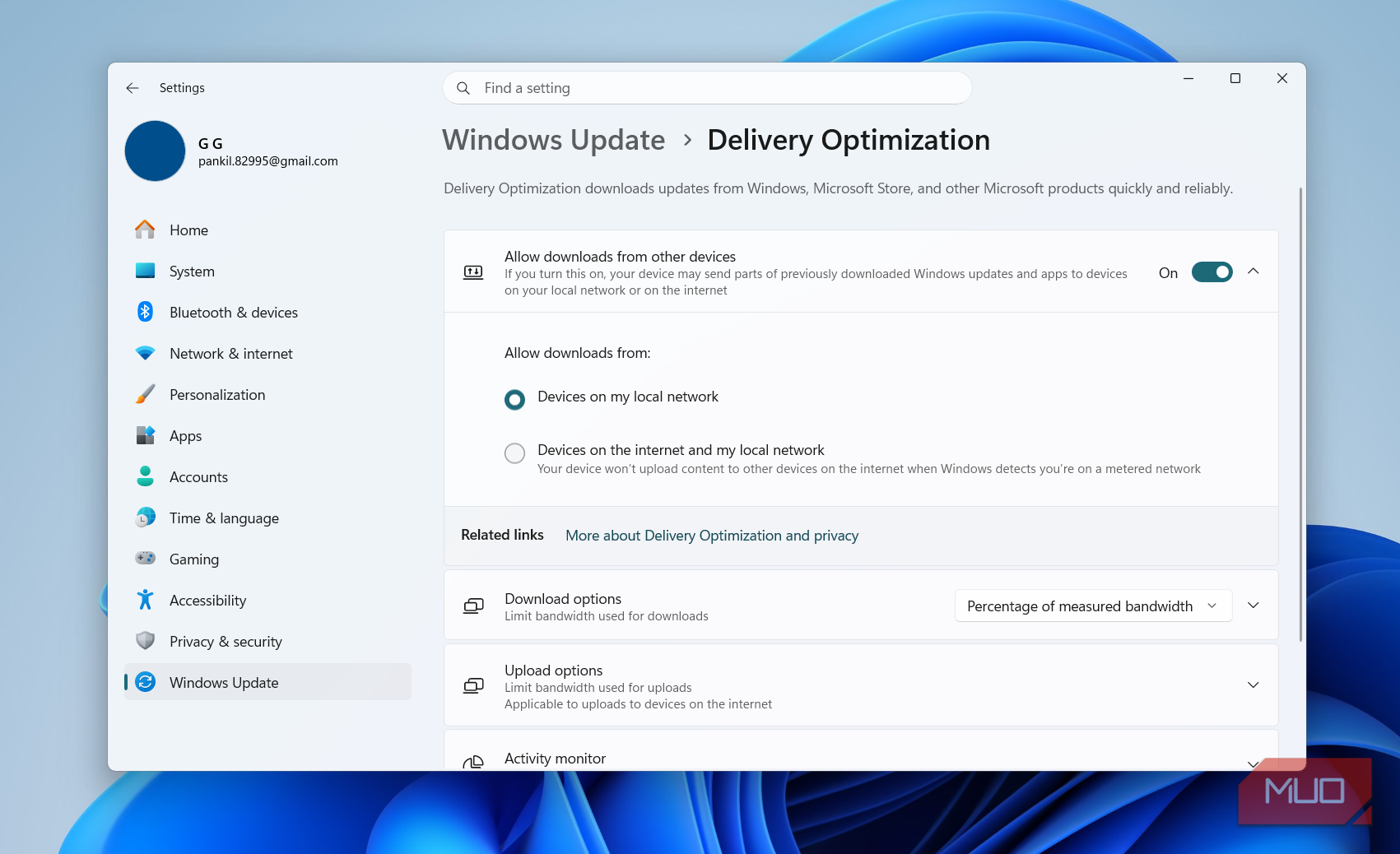Click the Apps icon in sidebar
The height and width of the screenshot is (854, 1400).
[145, 435]
